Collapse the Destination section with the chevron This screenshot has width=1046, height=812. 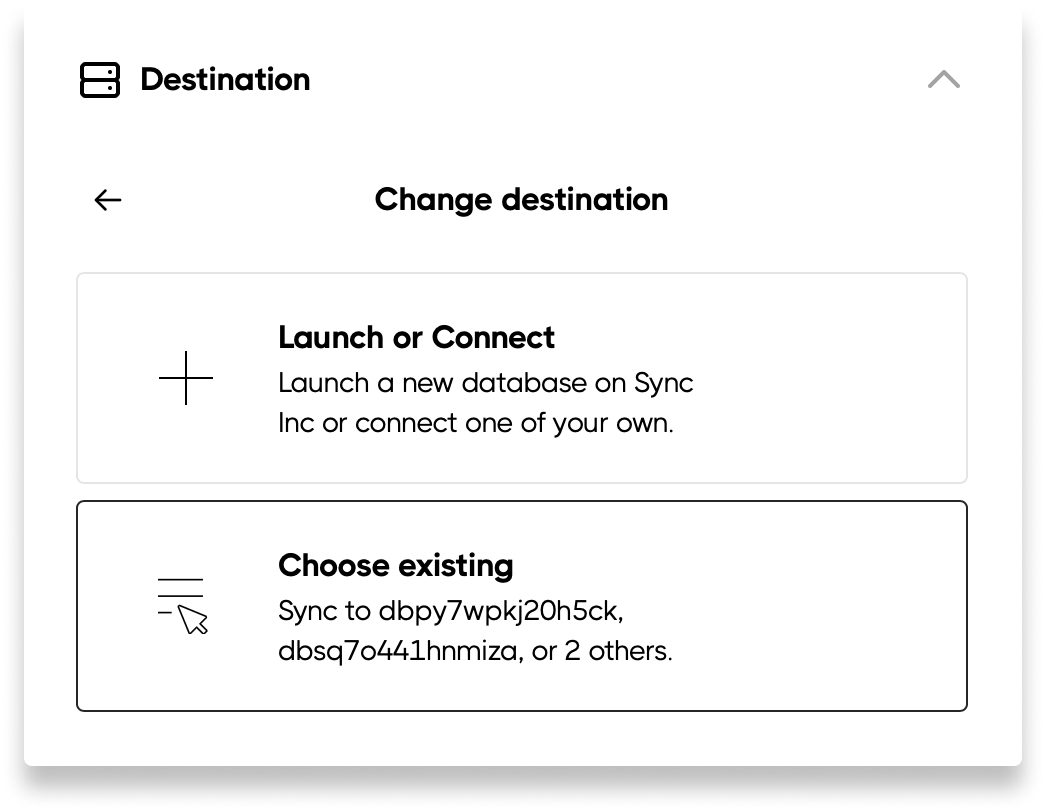944,79
